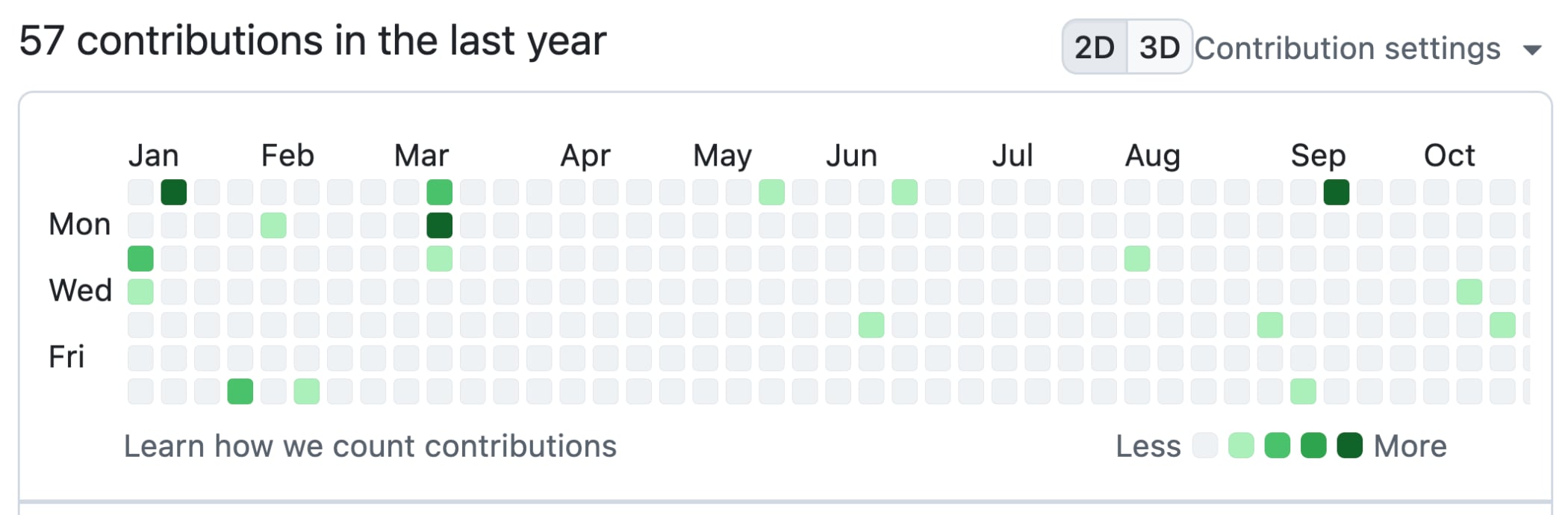This screenshot has width=1568, height=515.
Task: Select the light green Tuesday cell in August
Action: 1137,258
